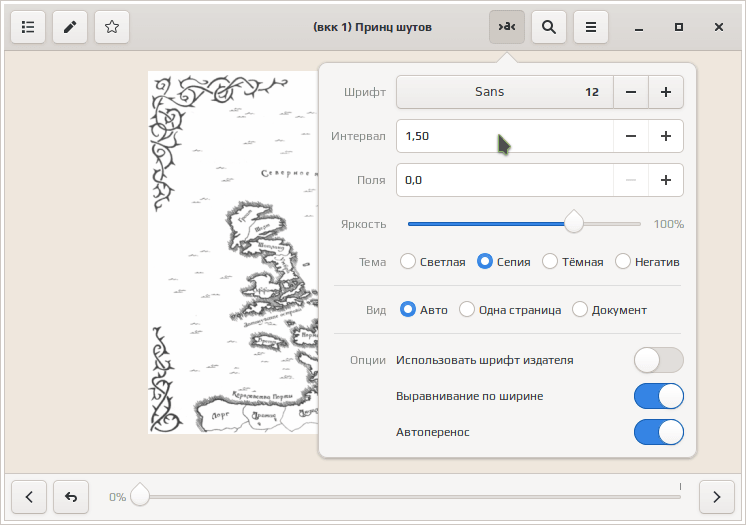Open the search magnifier in header
This screenshot has width=746, height=525.
tap(549, 27)
